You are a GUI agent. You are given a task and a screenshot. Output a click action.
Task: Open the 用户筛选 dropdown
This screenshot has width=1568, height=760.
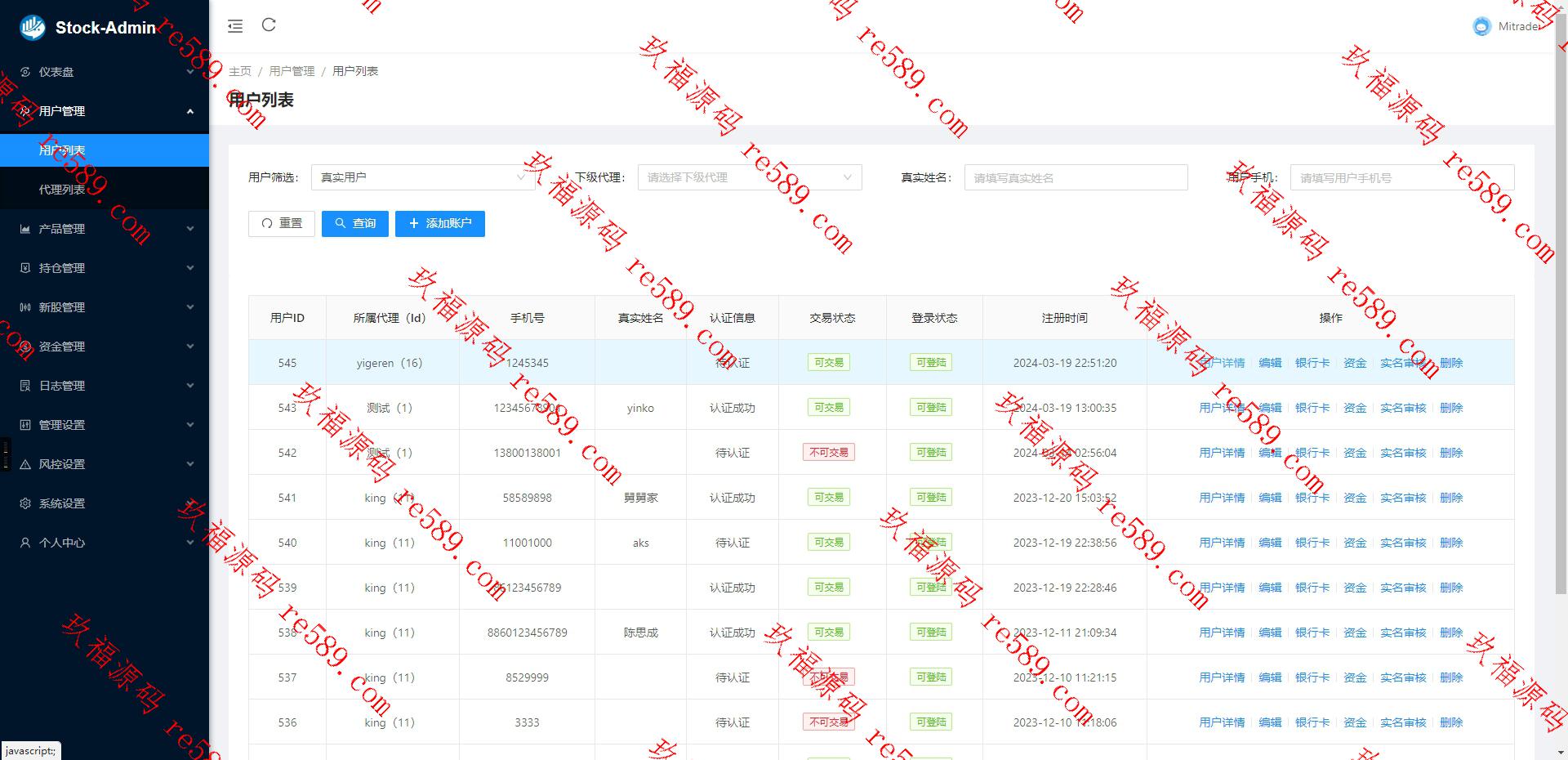pyautogui.click(x=423, y=177)
